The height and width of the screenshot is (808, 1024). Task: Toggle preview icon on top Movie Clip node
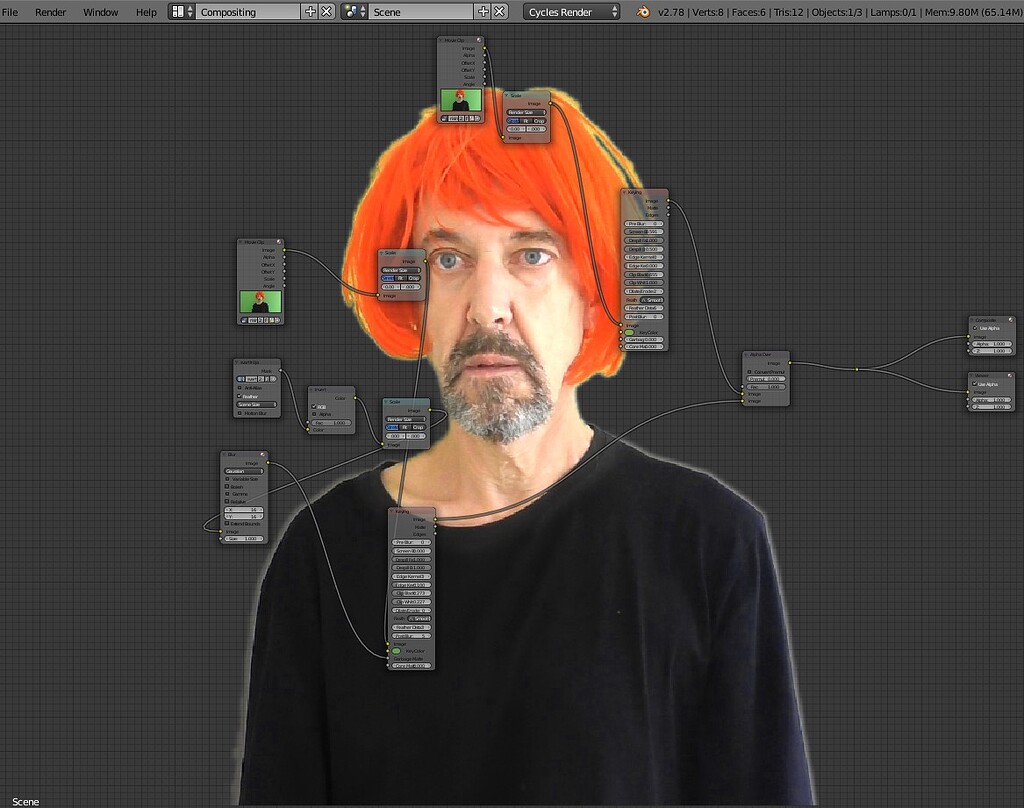(479, 40)
